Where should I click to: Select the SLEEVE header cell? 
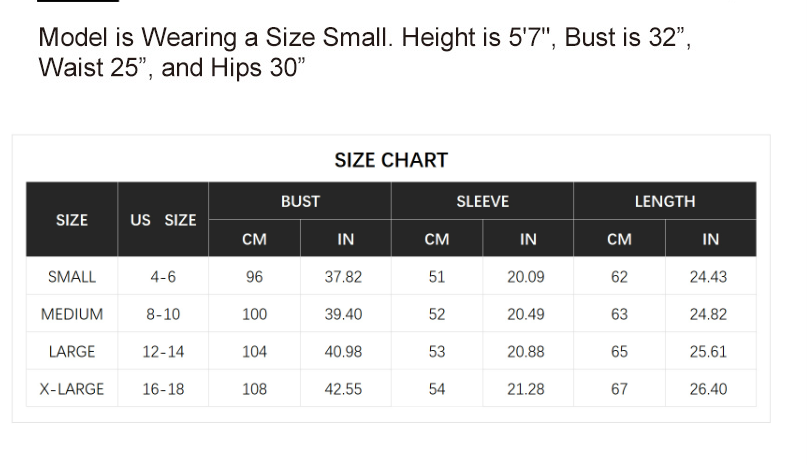[x=482, y=201]
